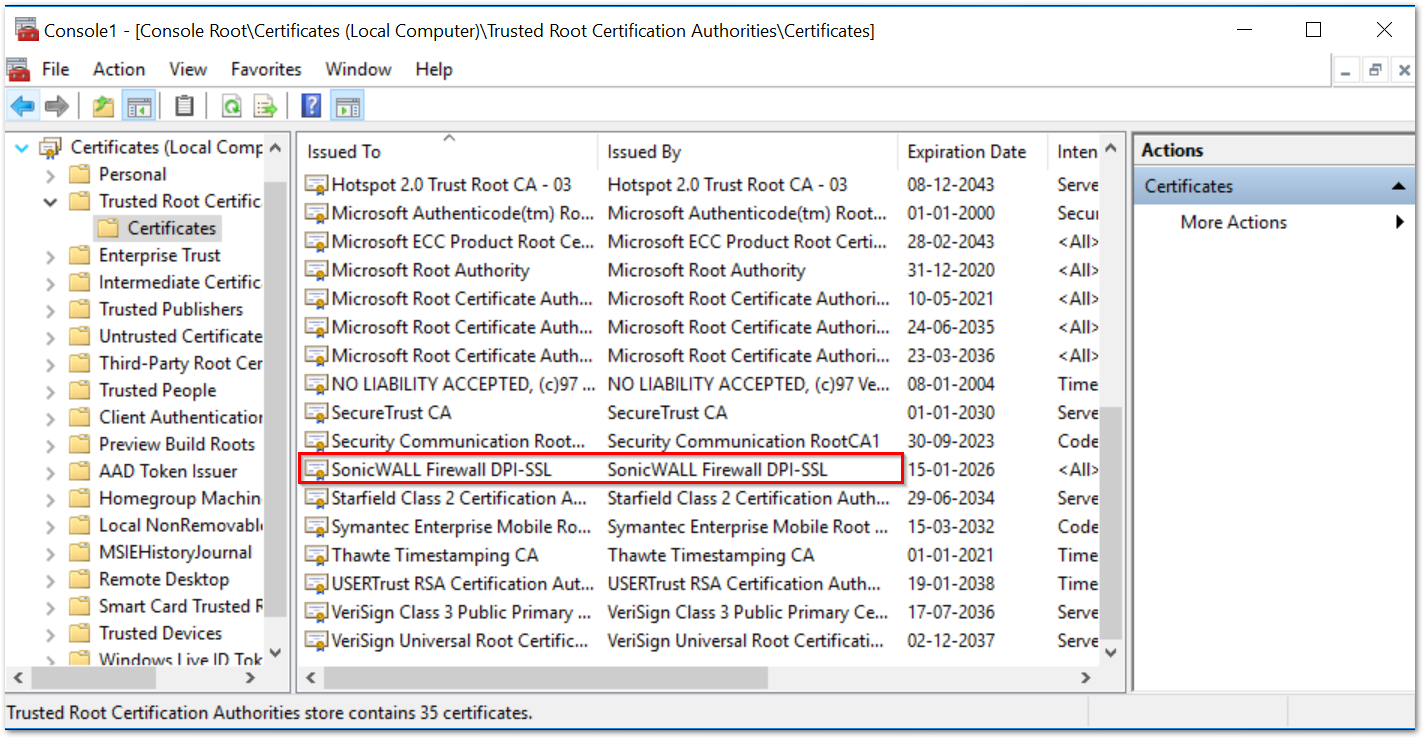Toggle Show/Hide Action Pane toolbar icon
The height and width of the screenshot is (739, 1424).
pyautogui.click(x=347, y=106)
